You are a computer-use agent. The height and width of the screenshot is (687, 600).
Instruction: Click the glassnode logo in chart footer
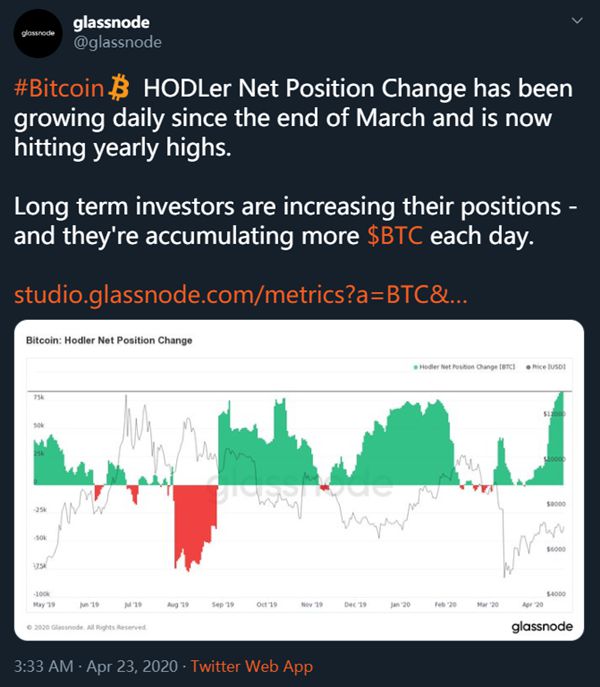click(x=542, y=627)
